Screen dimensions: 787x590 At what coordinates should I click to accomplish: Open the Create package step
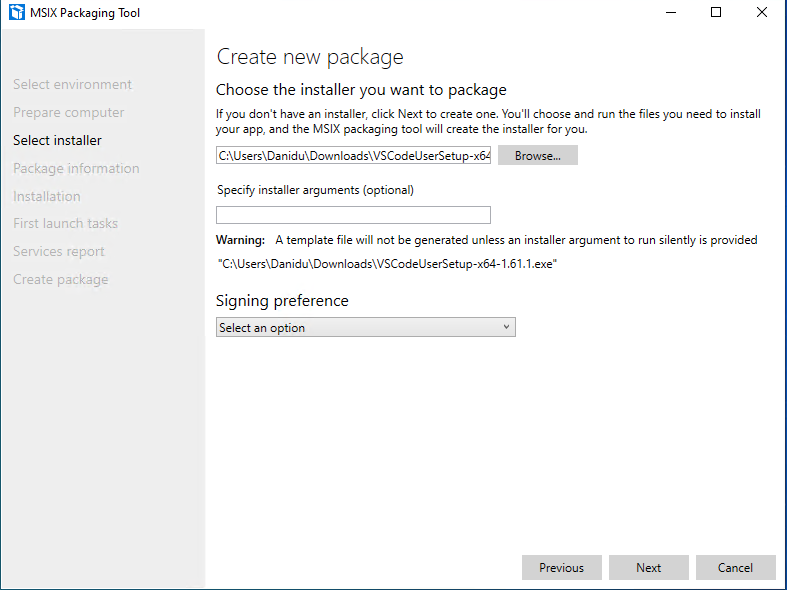tap(61, 279)
